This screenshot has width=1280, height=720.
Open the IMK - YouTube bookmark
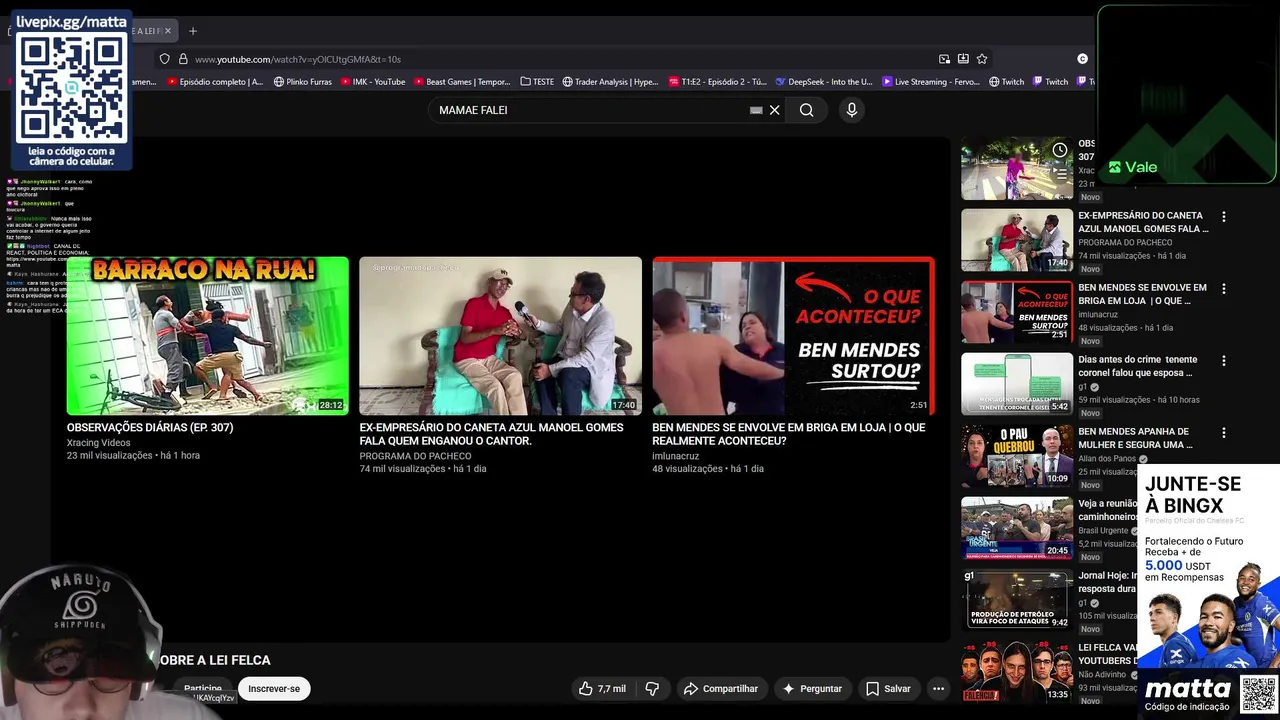pyautogui.click(x=373, y=82)
